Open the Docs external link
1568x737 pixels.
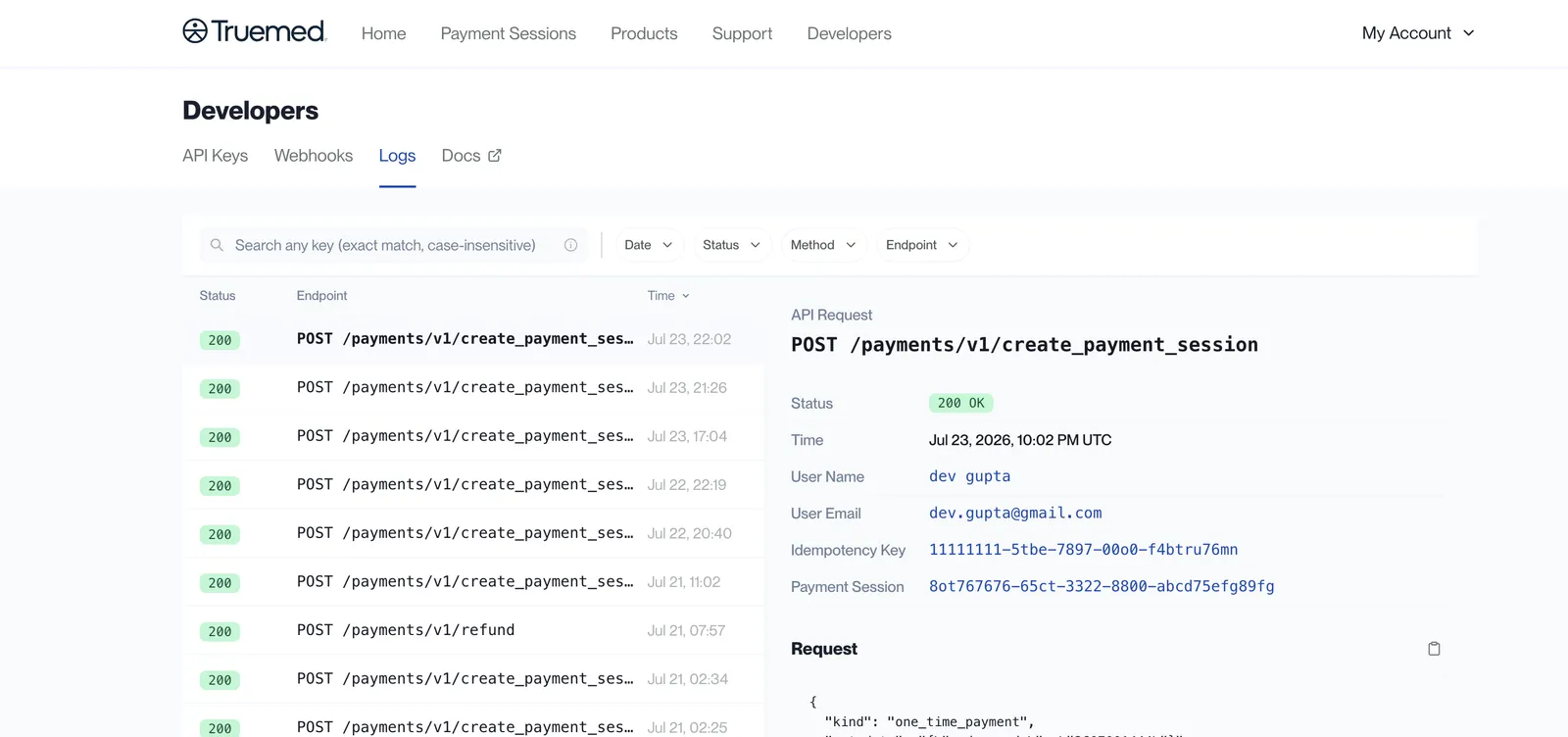coord(471,156)
